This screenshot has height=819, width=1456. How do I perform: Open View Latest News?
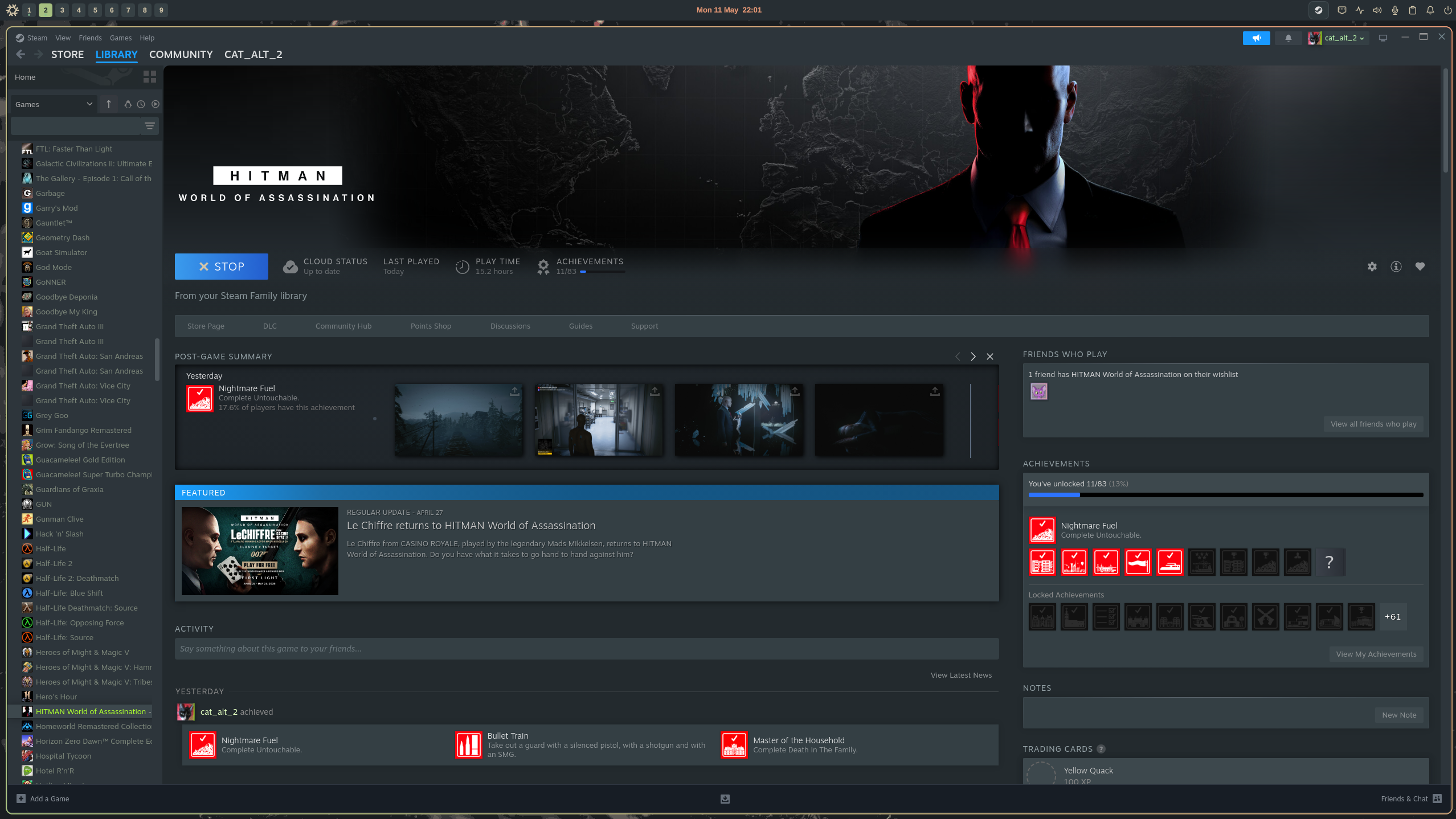coord(961,675)
